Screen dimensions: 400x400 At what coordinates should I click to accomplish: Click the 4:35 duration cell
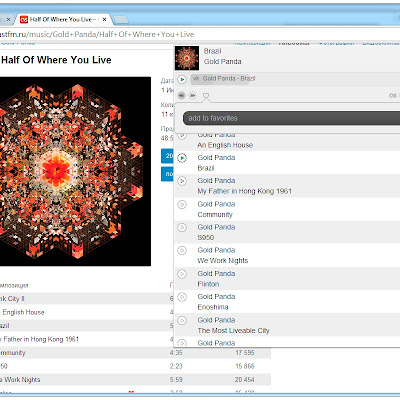click(176, 352)
